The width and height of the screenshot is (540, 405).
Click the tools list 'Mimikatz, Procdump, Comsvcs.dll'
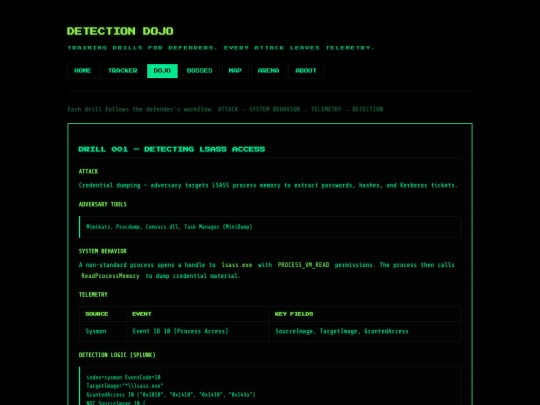point(169,227)
